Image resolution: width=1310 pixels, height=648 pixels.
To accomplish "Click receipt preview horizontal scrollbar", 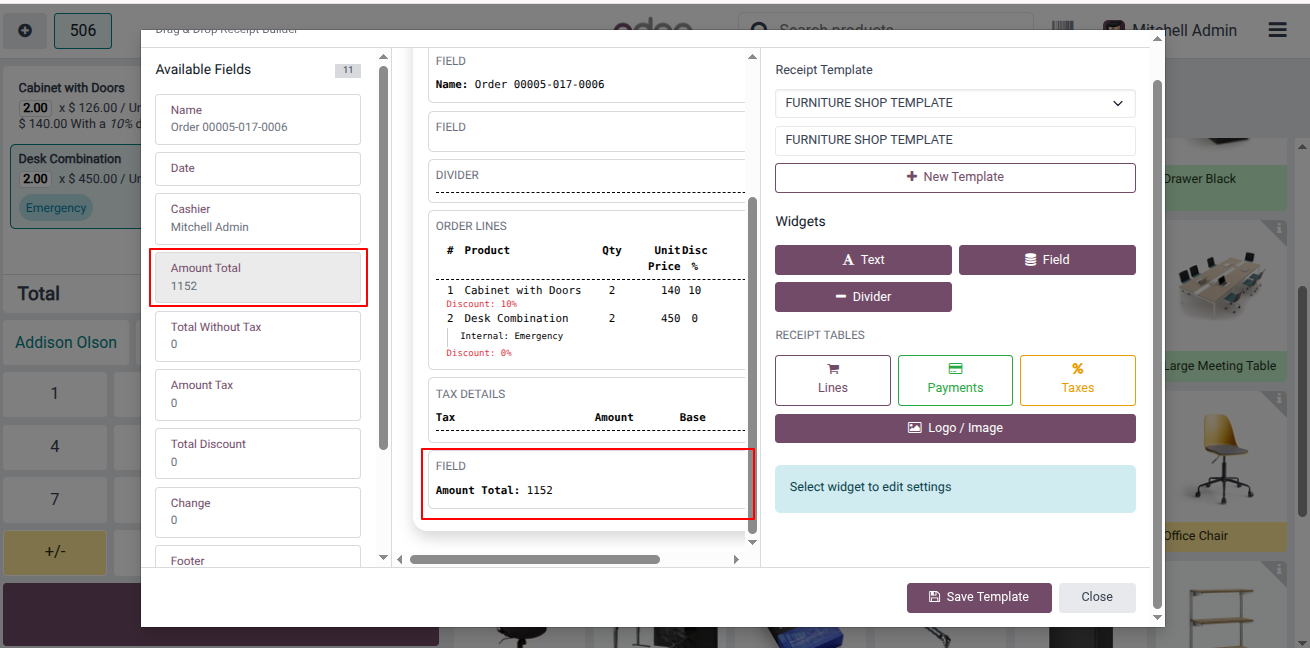I will 535,560.
